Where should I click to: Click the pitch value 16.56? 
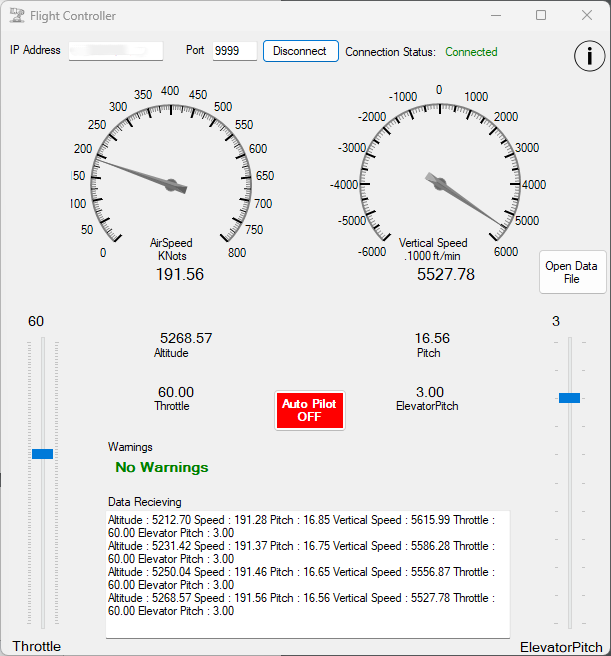pyautogui.click(x=432, y=338)
